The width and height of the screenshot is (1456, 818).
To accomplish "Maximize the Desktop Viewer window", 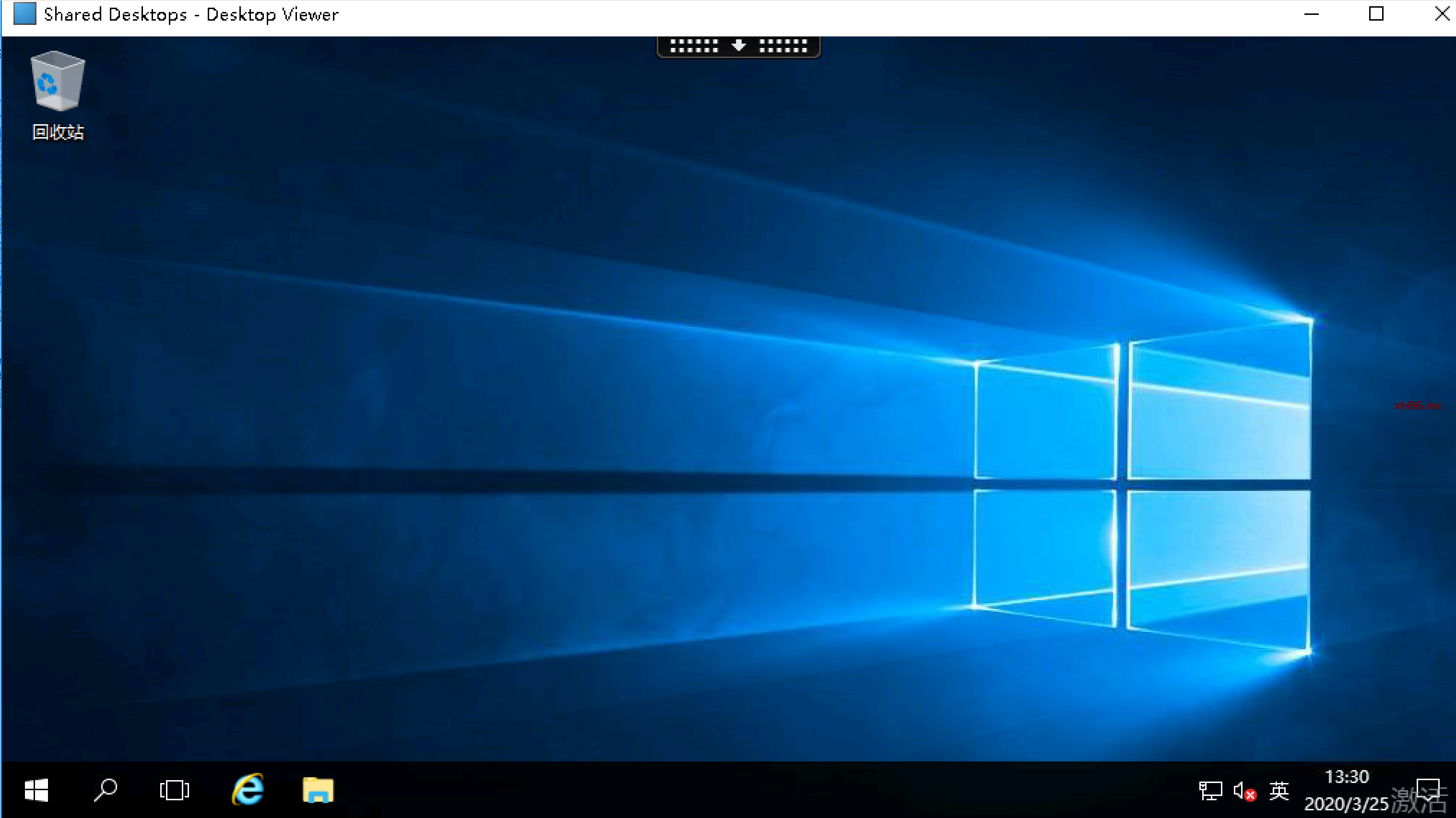I will [x=1376, y=13].
